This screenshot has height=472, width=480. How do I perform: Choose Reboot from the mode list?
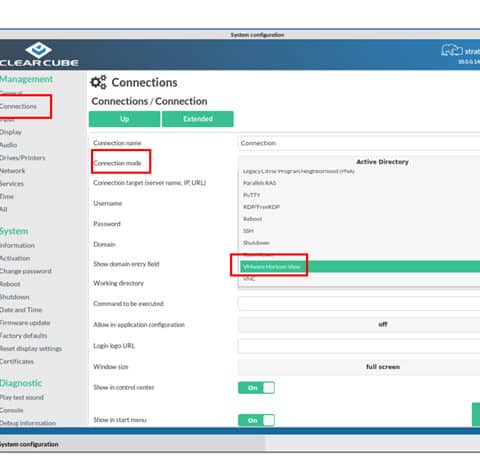point(252,219)
